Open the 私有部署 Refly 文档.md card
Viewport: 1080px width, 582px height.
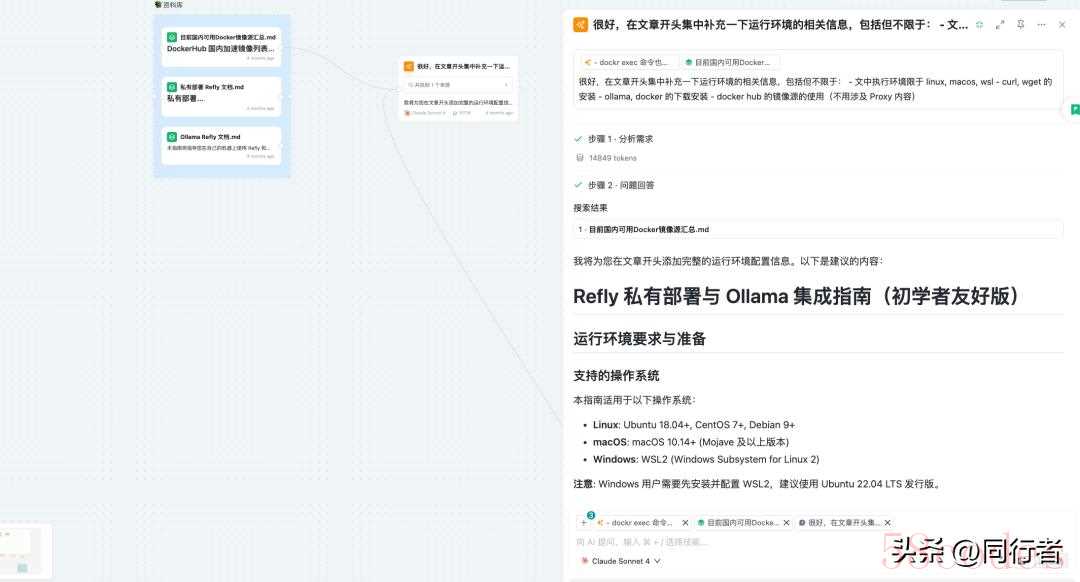tap(221, 93)
